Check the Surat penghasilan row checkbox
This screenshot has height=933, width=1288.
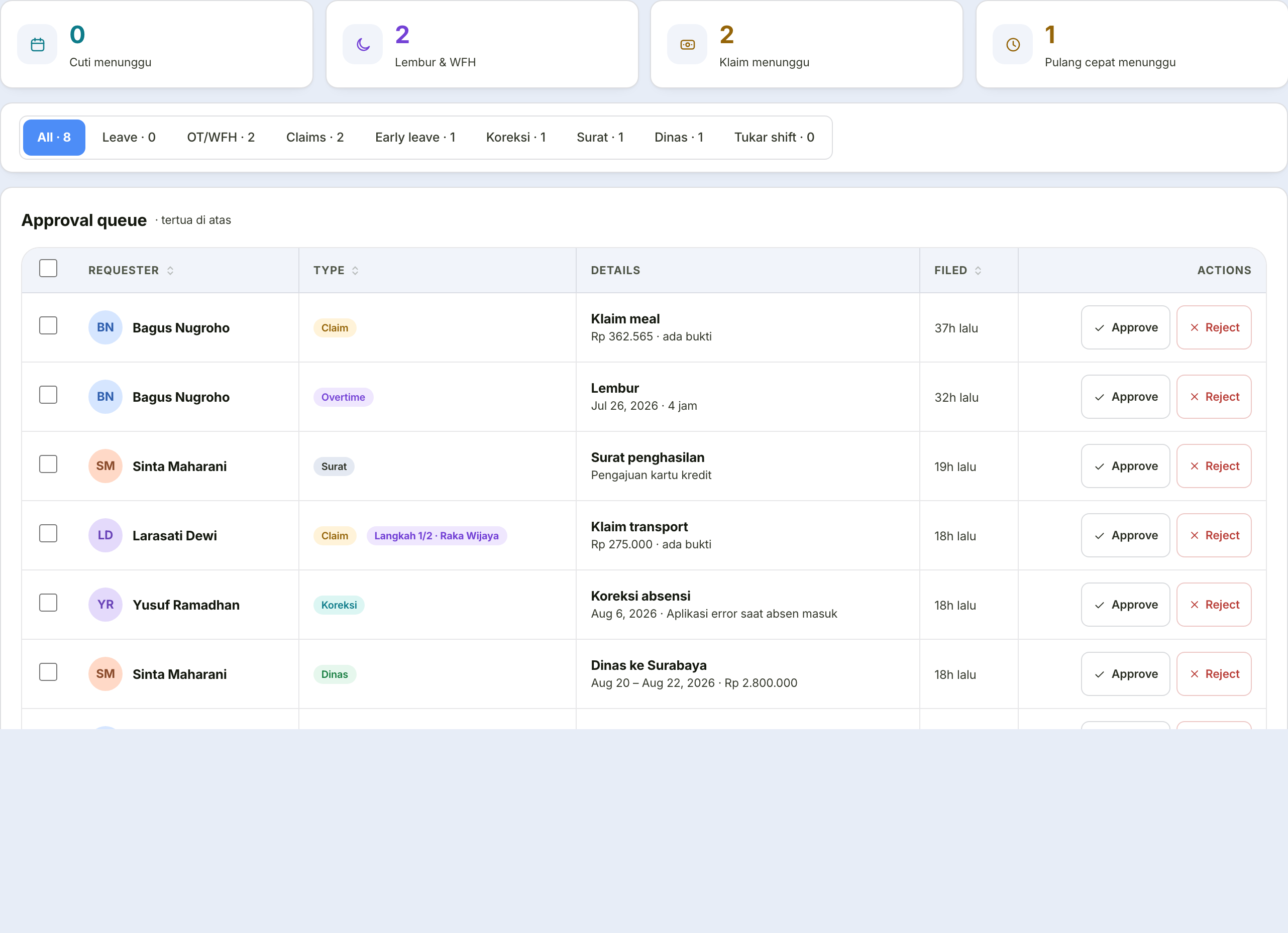[48, 463]
